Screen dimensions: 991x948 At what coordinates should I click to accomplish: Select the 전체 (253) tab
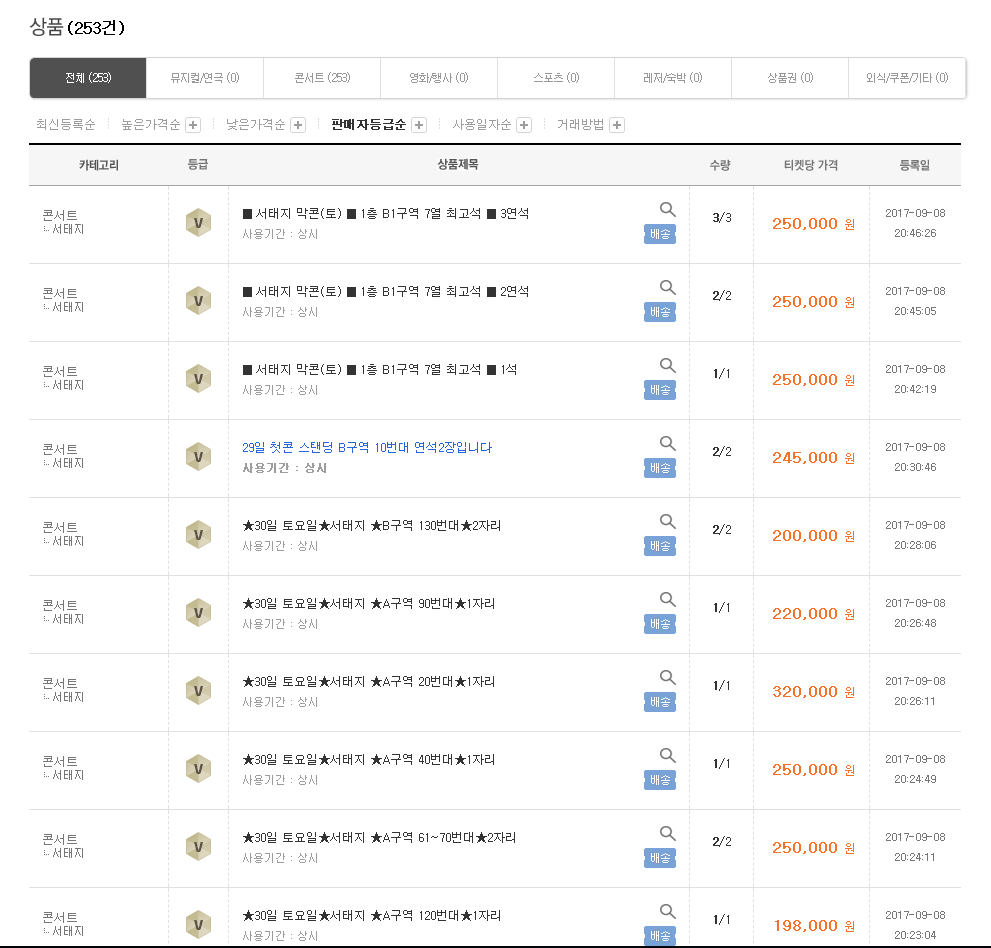(88, 78)
